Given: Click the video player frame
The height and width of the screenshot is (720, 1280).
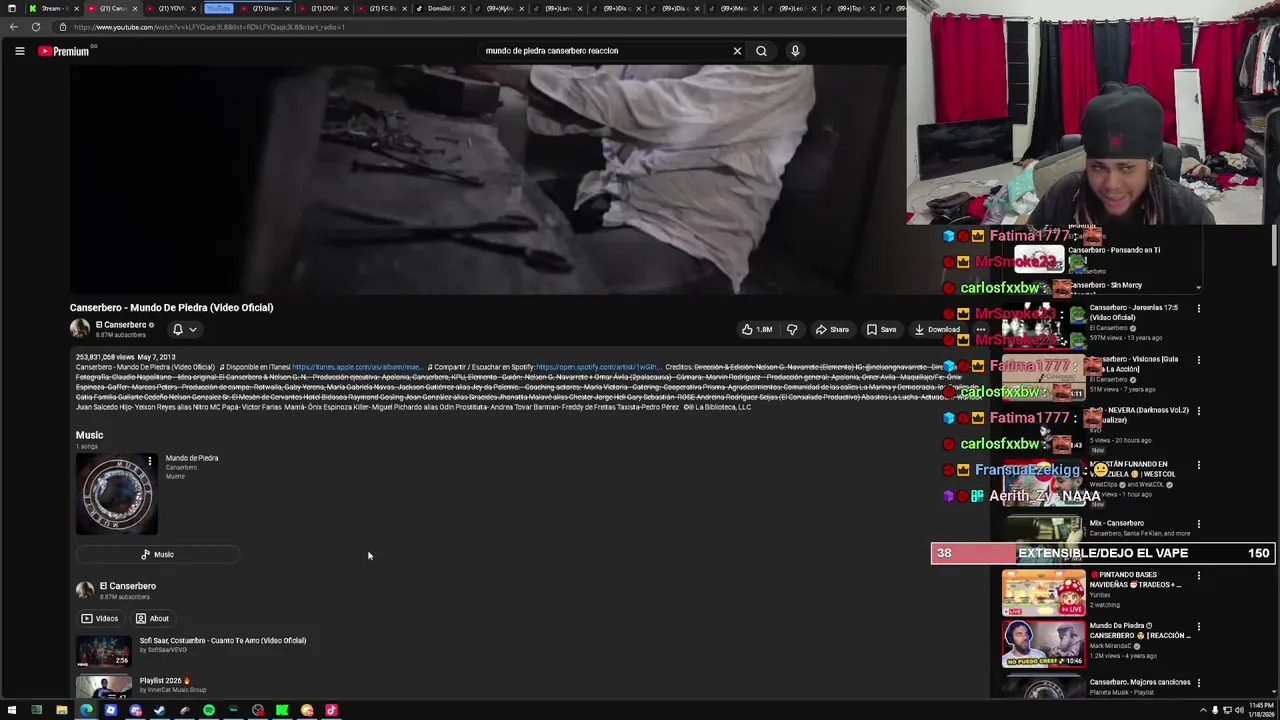Looking at the screenshot, I should 488,180.
